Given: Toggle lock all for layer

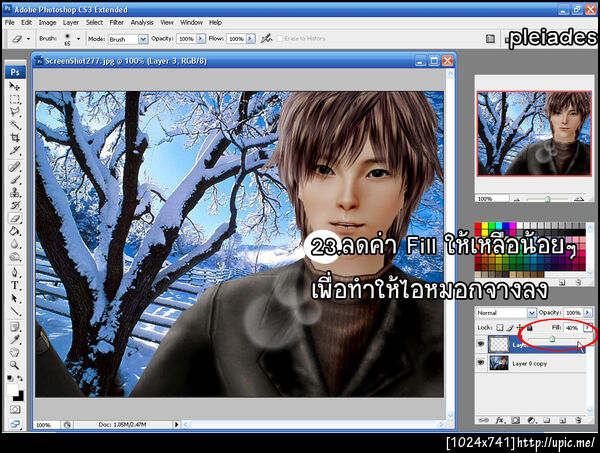Looking at the screenshot, I should tap(529, 328).
